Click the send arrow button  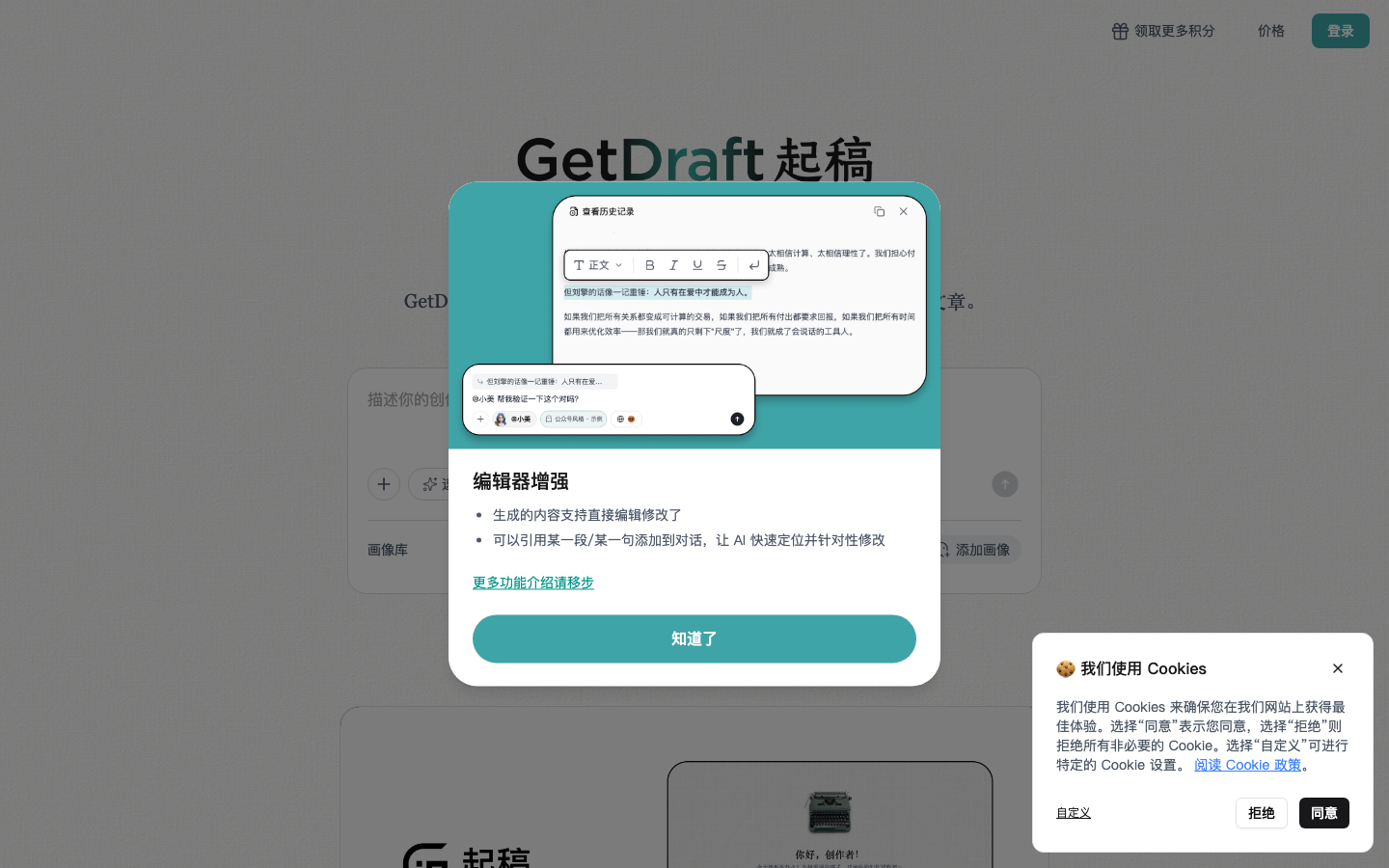[1004, 484]
